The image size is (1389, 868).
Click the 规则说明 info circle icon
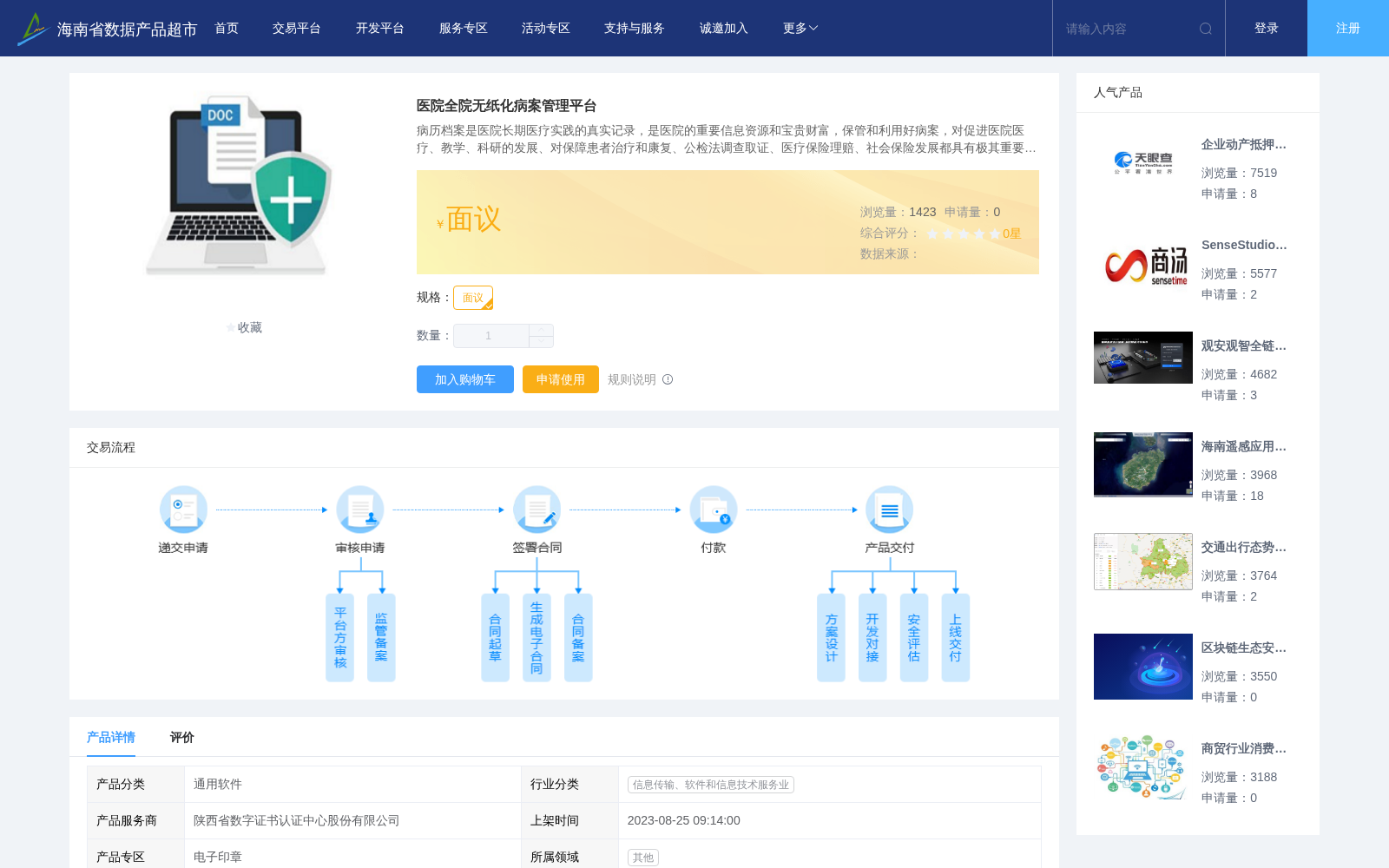(668, 379)
